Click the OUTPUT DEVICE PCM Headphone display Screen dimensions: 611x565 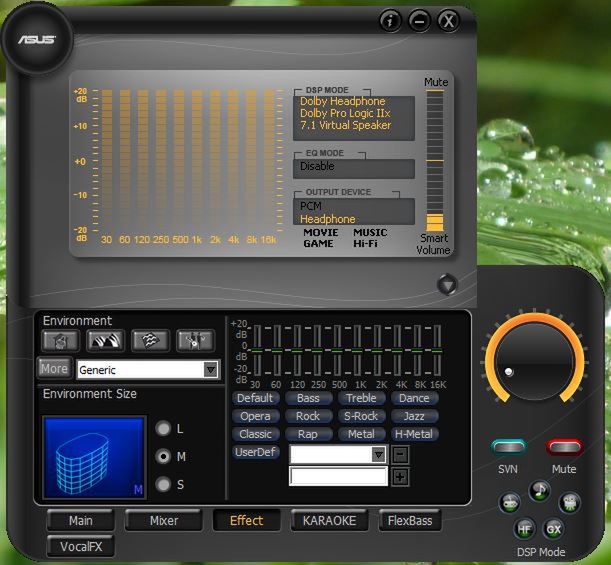354,212
